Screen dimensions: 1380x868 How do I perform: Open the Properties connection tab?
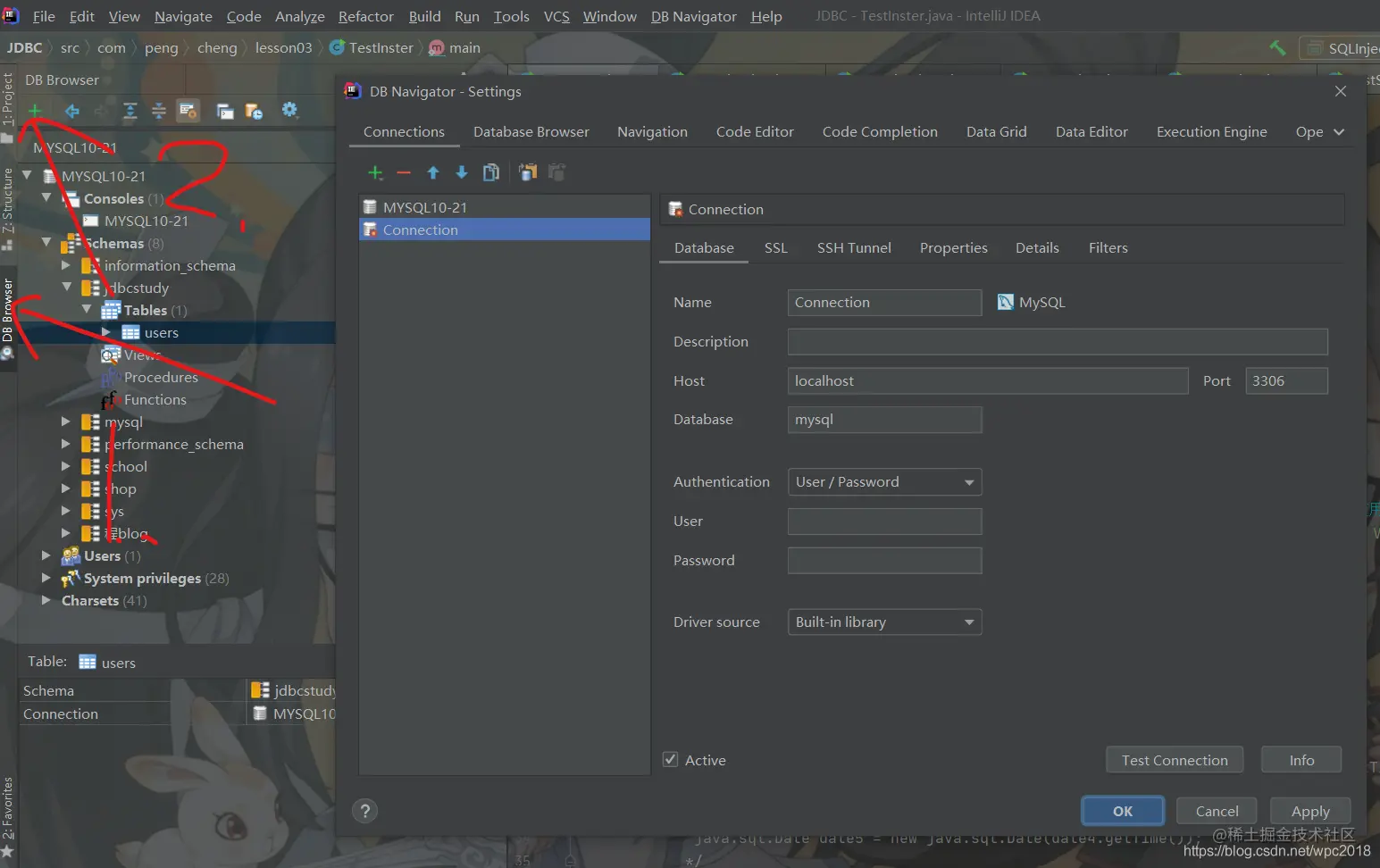[x=954, y=248]
